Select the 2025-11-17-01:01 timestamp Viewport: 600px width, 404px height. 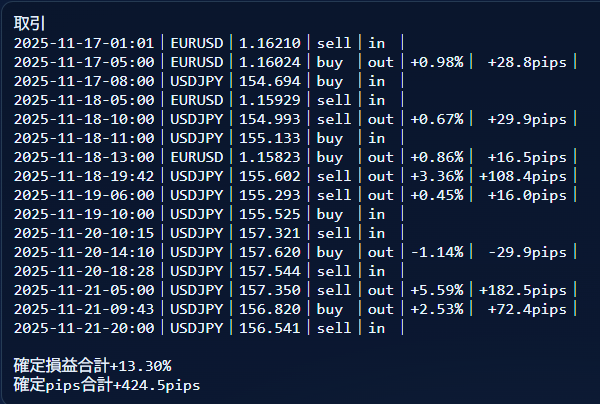[x=84, y=43]
